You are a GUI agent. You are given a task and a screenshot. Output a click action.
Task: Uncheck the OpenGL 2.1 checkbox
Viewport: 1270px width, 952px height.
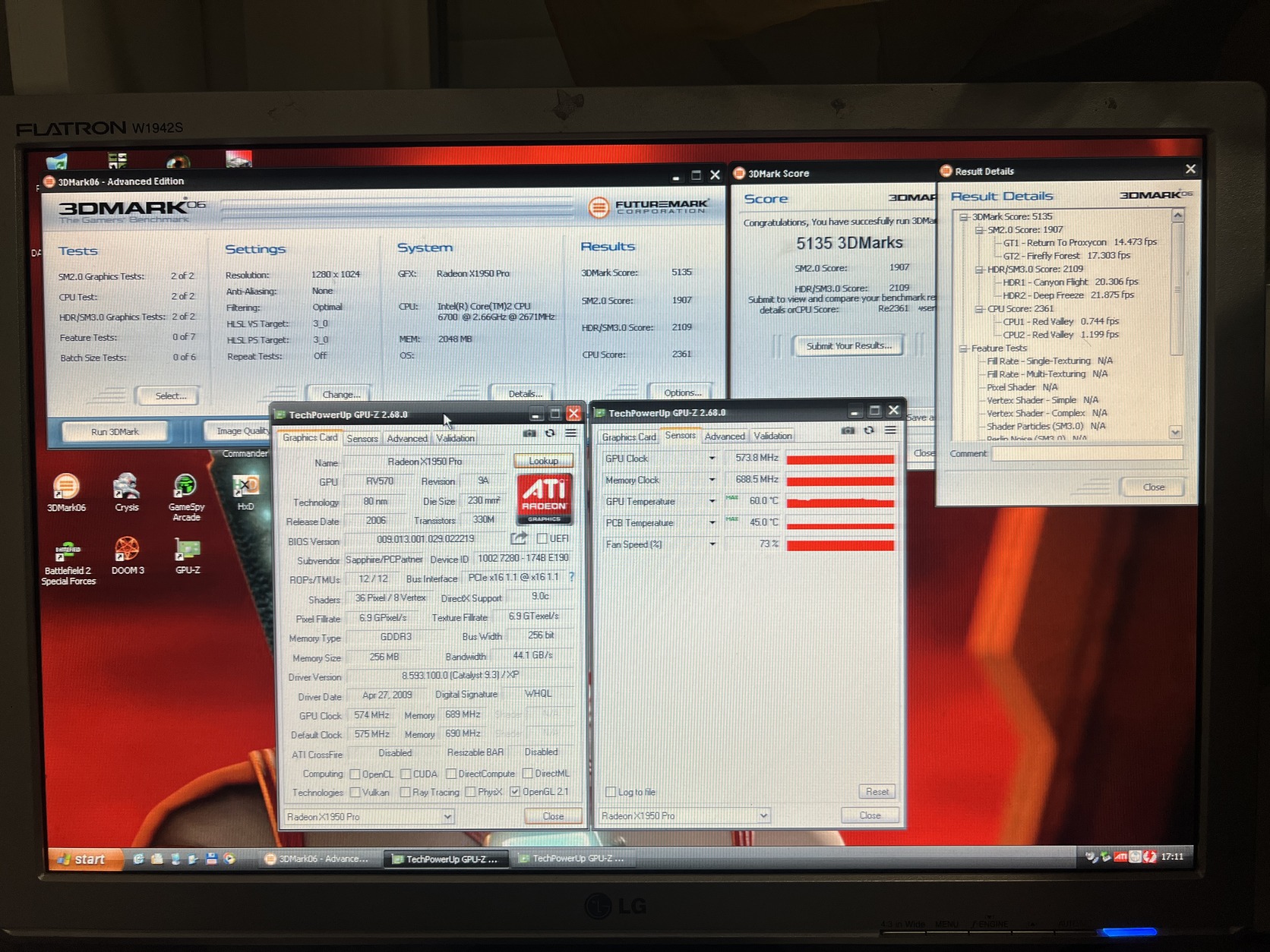click(515, 792)
